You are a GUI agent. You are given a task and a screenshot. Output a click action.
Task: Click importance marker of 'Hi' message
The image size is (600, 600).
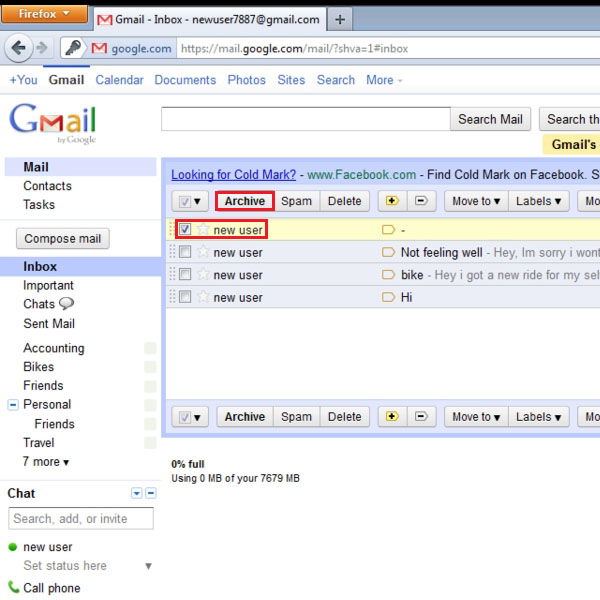[388, 297]
